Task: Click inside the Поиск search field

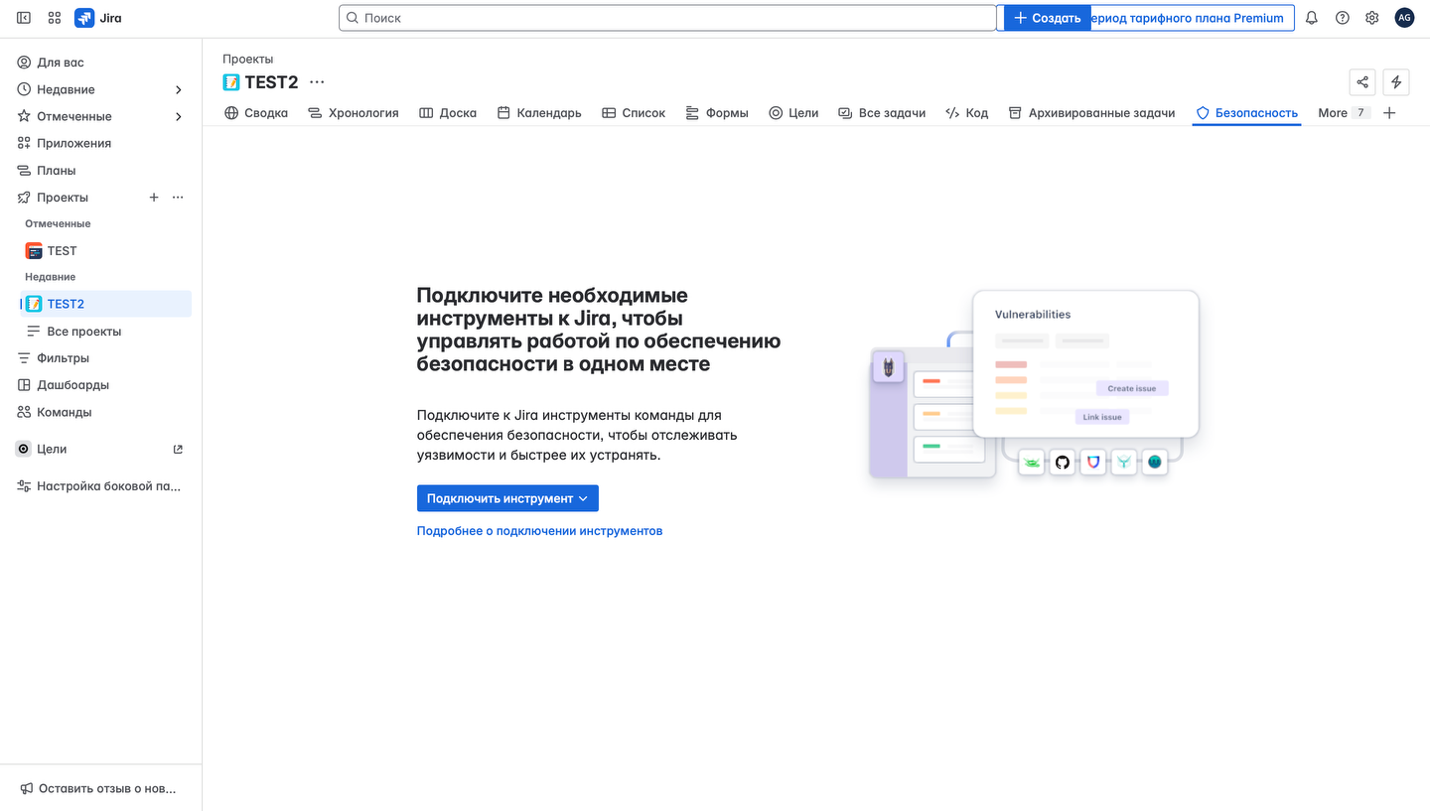Action: tap(666, 17)
